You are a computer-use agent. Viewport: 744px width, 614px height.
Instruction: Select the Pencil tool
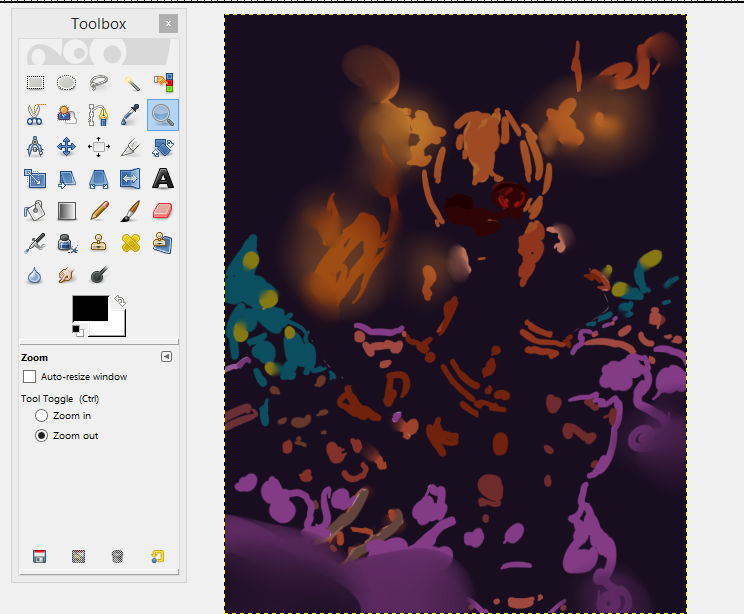[x=98, y=211]
